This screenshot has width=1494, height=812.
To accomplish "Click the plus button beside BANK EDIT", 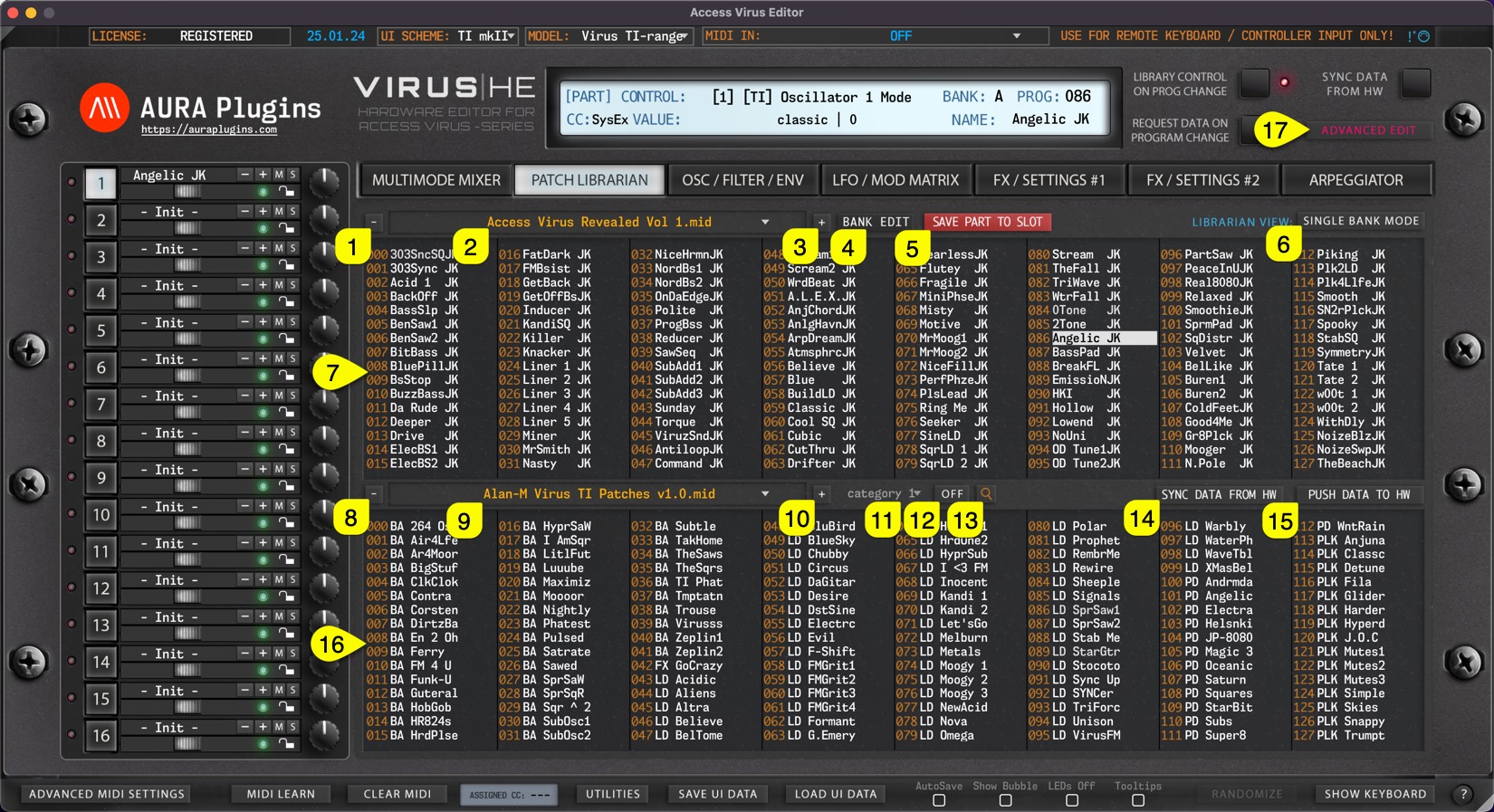I will (821, 222).
